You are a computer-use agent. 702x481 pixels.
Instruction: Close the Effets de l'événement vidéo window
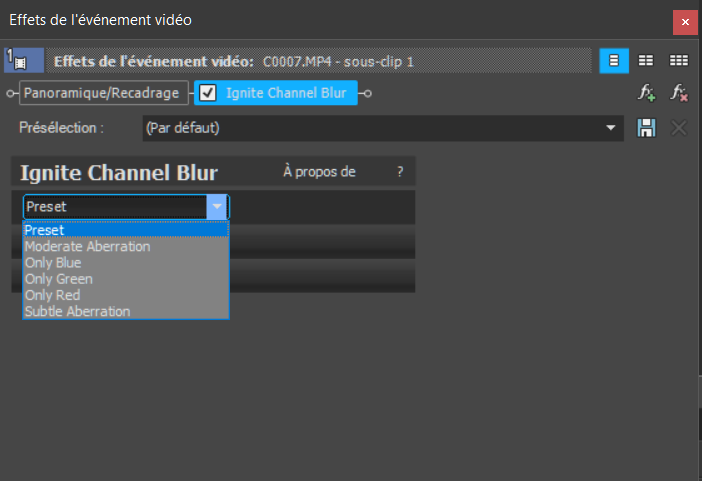(685, 22)
